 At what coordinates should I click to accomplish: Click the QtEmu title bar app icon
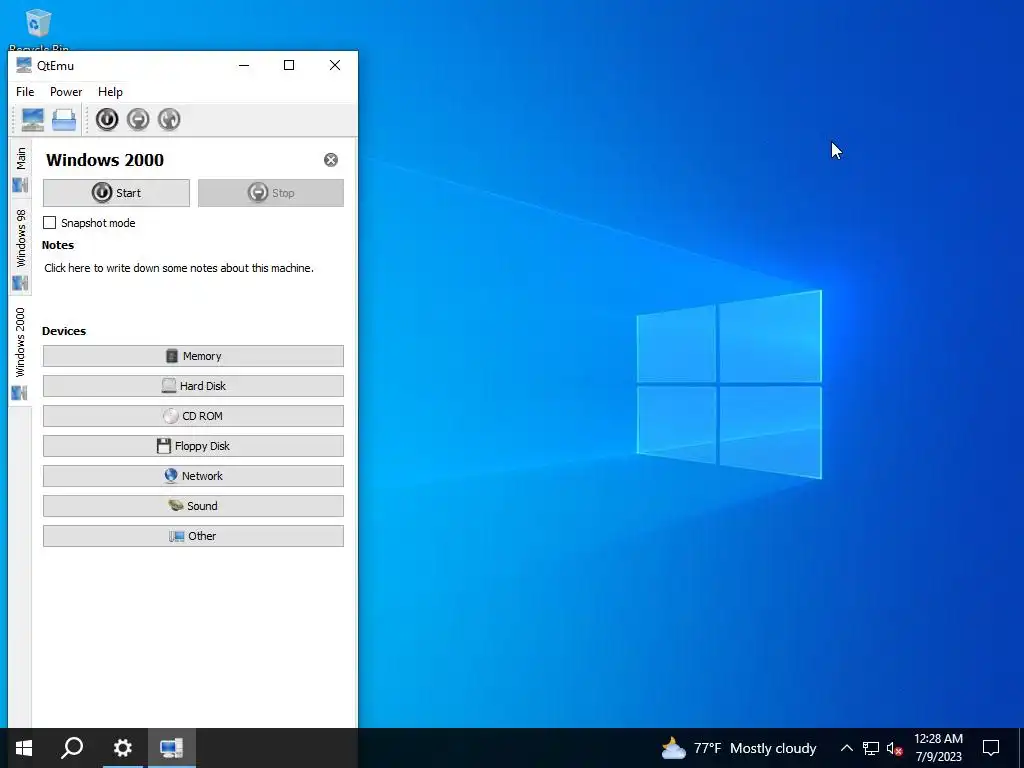pyautogui.click(x=24, y=65)
